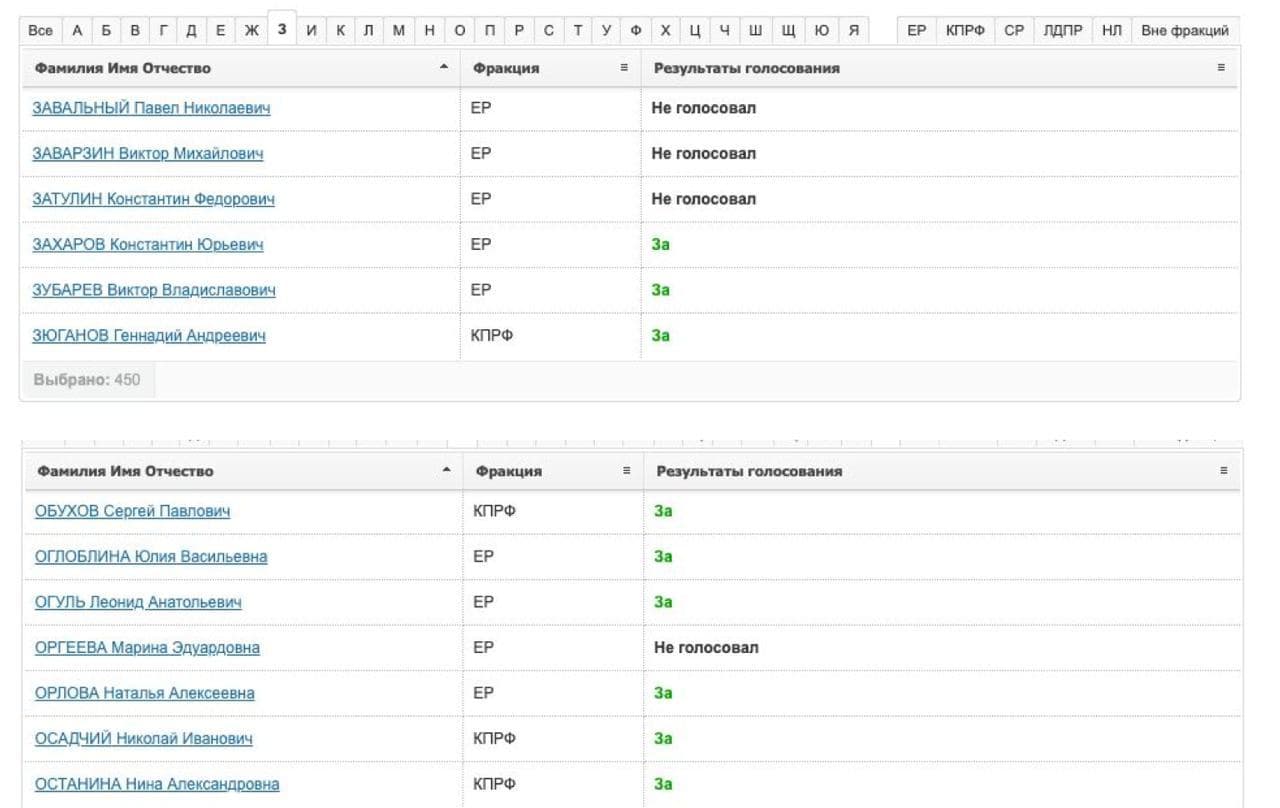
Task: Filter by the Вне фракций tab
Action: point(1185,31)
